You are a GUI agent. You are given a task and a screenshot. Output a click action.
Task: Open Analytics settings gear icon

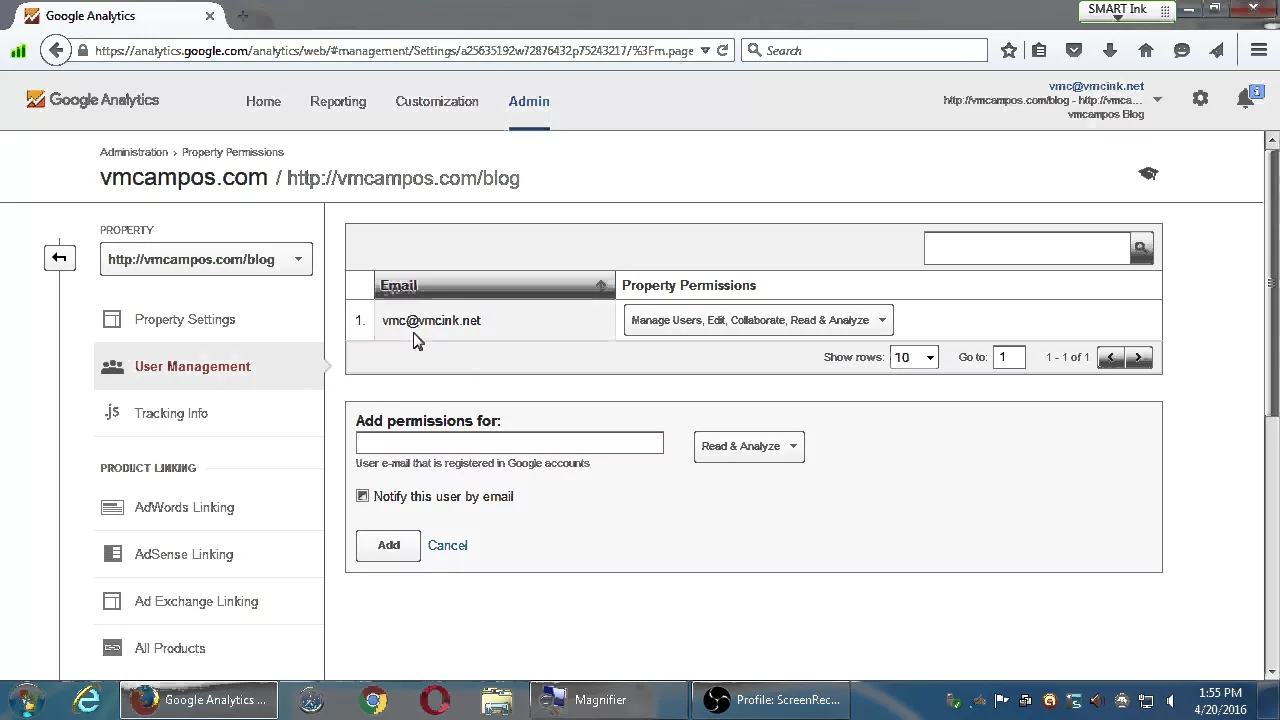coord(1200,98)
